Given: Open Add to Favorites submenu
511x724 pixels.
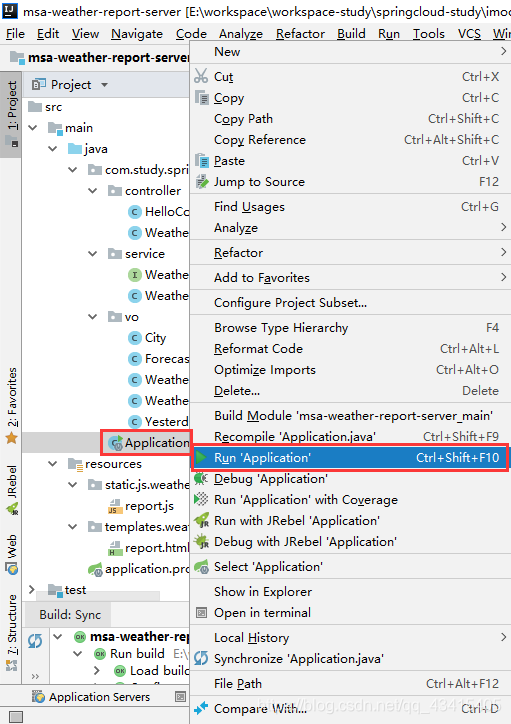Looking at the screenshot, I should (350, 278).
